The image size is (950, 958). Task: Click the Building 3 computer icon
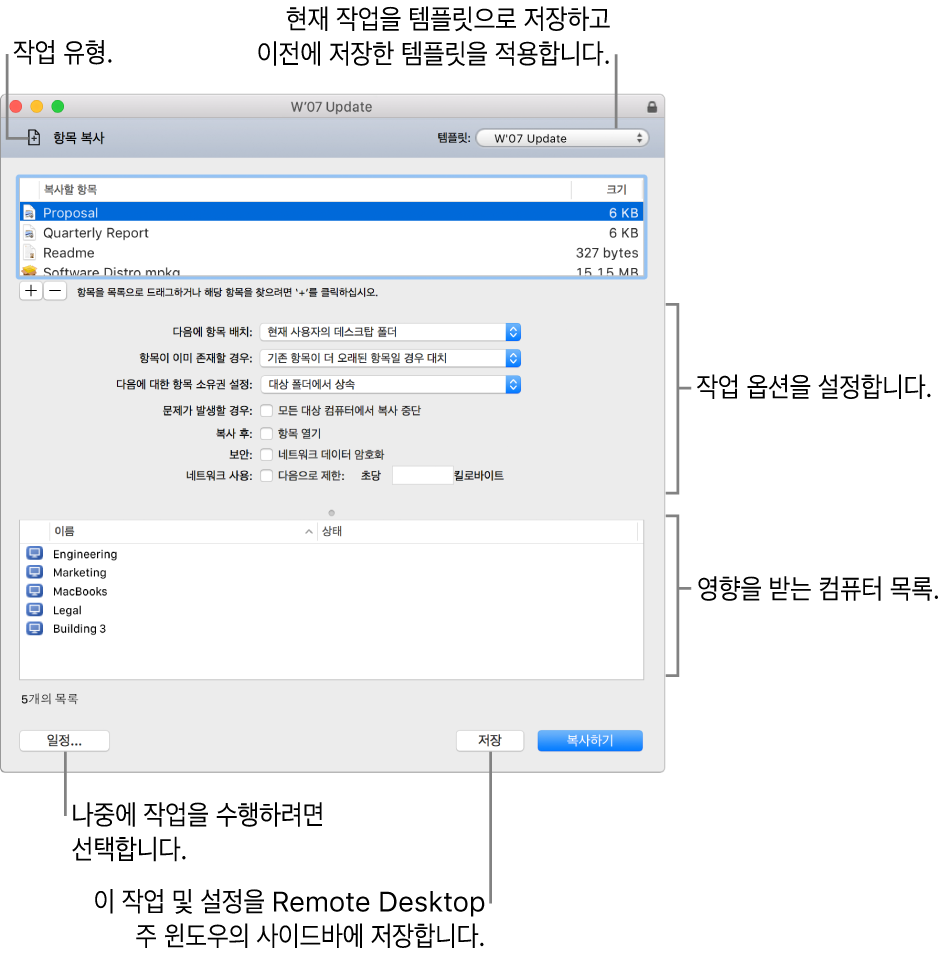pyautogui.click(x=36, y=628)
